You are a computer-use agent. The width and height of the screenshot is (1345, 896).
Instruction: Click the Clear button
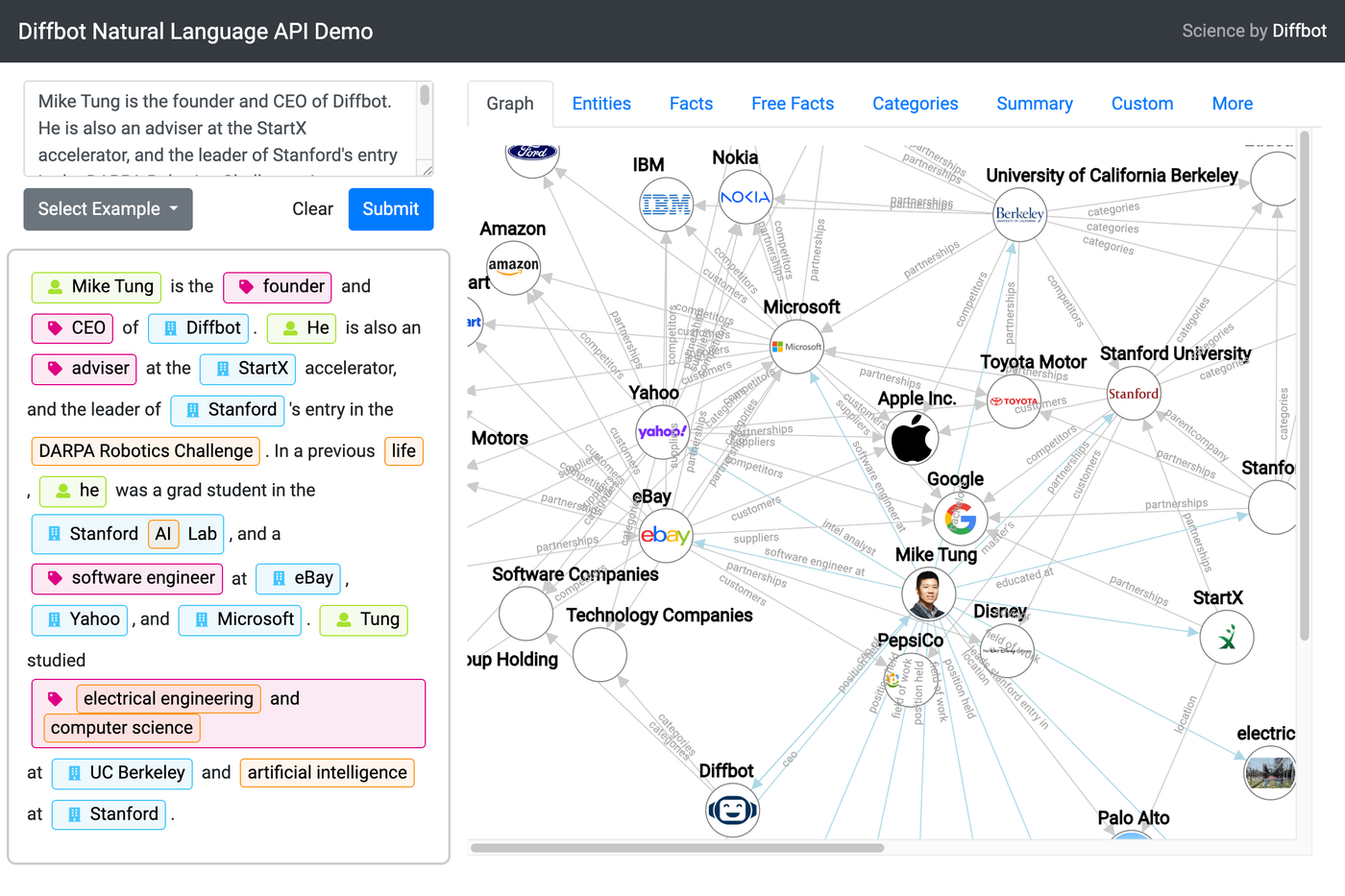tap(312, 209)
